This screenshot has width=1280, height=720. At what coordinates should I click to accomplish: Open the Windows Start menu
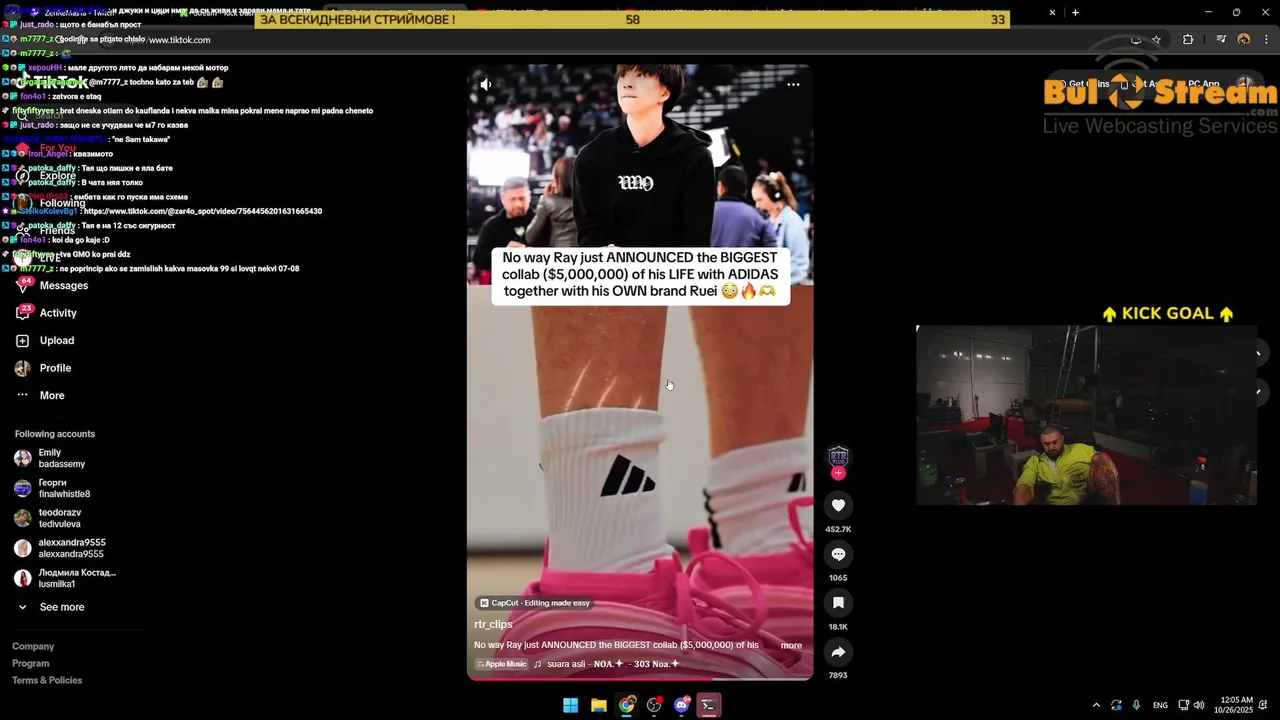point(570,705)
